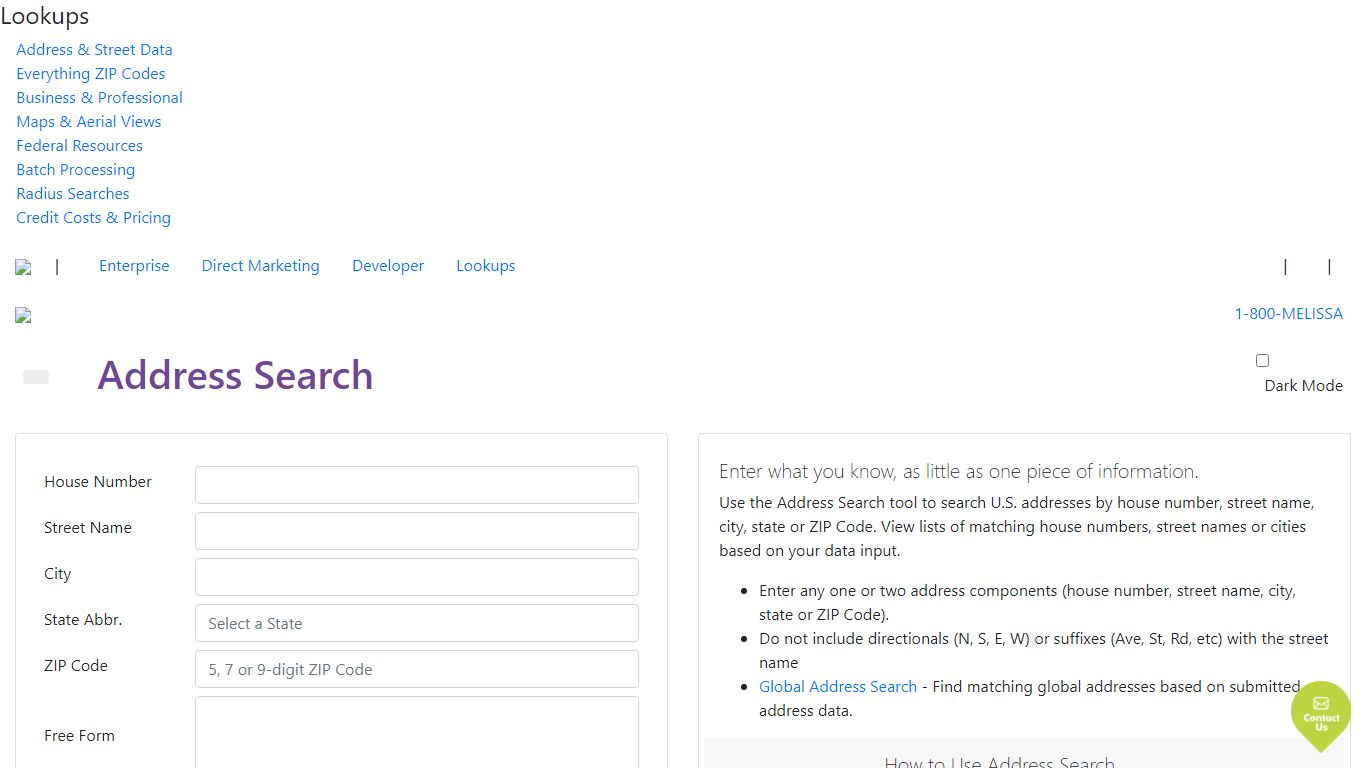Visit Federal Resources link

click(79, 145)
